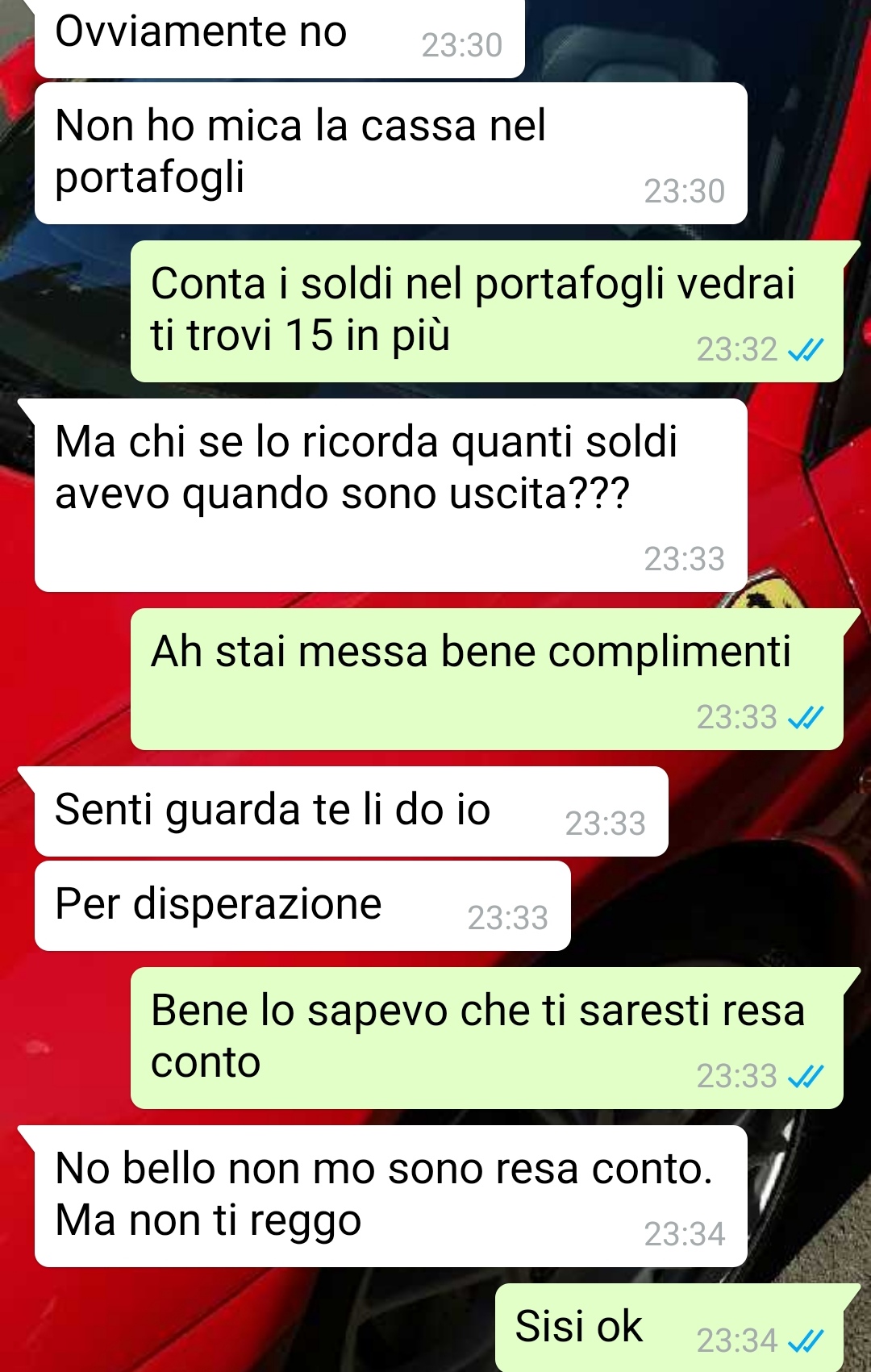Select 'Ma chi se lo ricorda' received message
871x1372 pixels.
pos(391,495)
